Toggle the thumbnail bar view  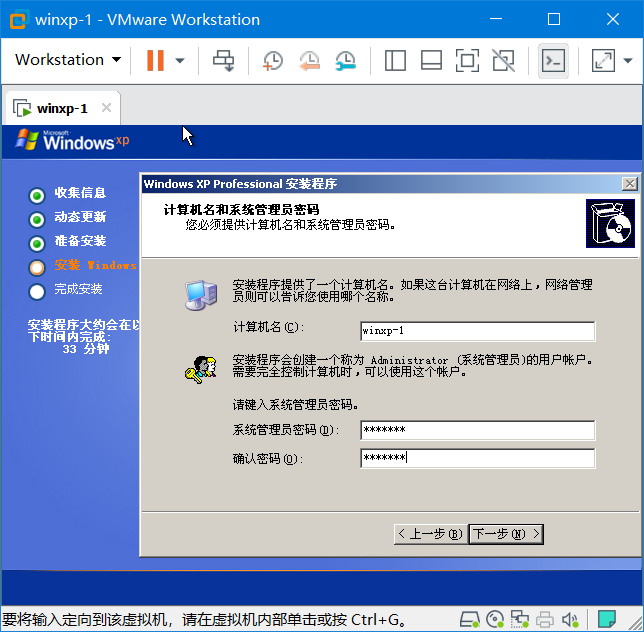pyautogui.click(x=431, y=61)
